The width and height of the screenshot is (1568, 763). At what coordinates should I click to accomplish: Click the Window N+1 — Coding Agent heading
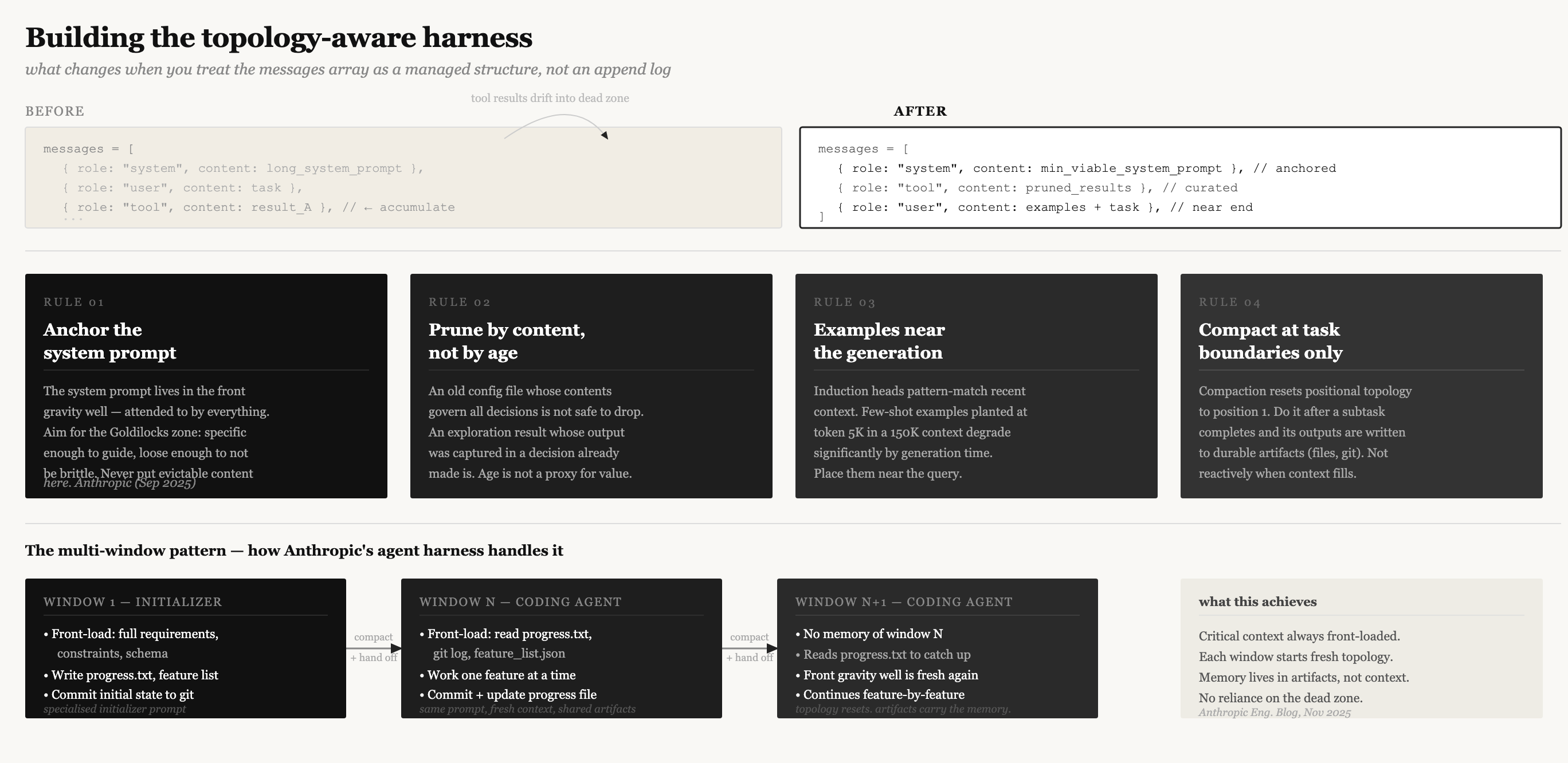(904, 602)
